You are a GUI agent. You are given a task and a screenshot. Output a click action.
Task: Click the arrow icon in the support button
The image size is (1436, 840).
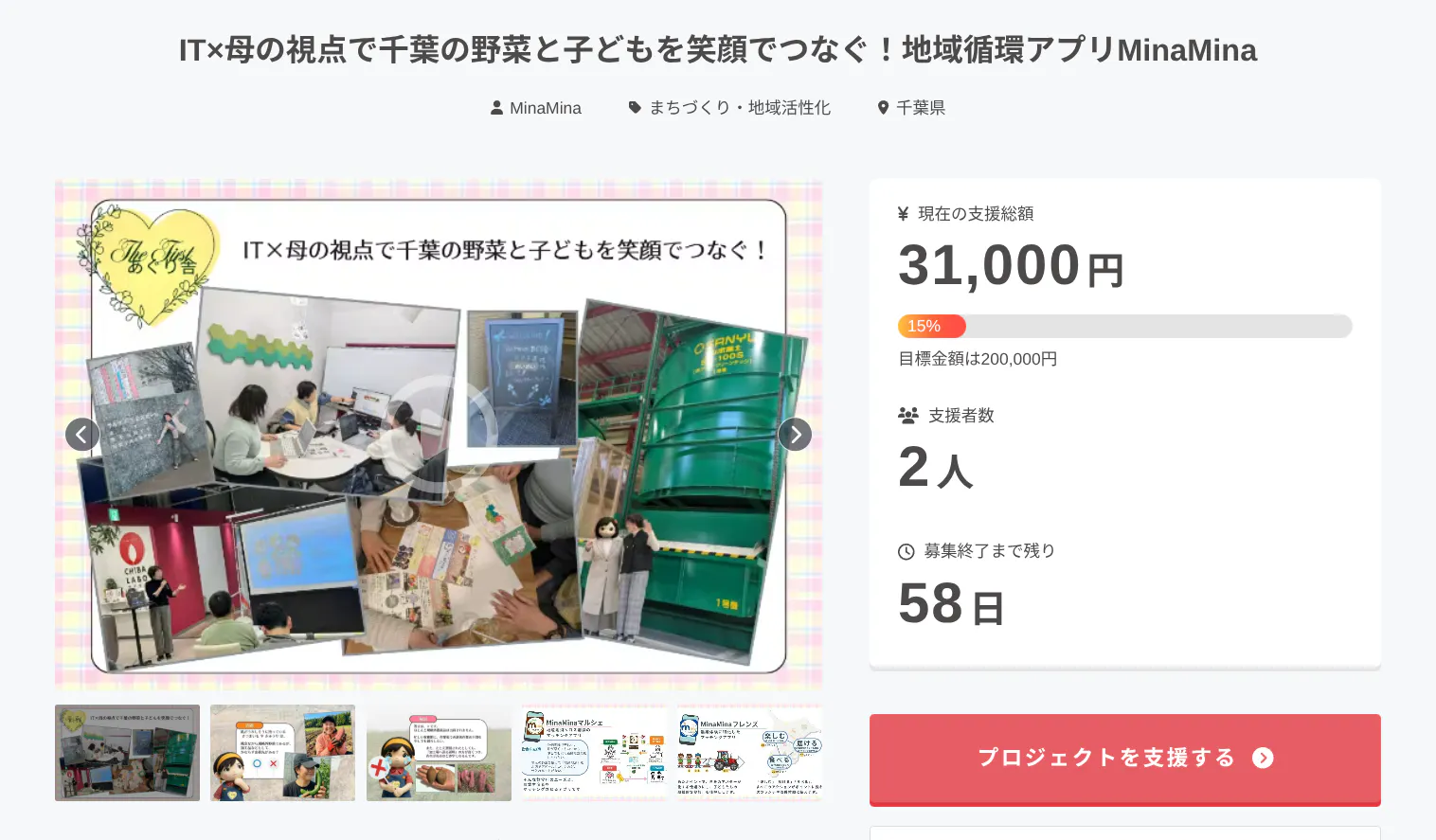tap(1263, 758)
